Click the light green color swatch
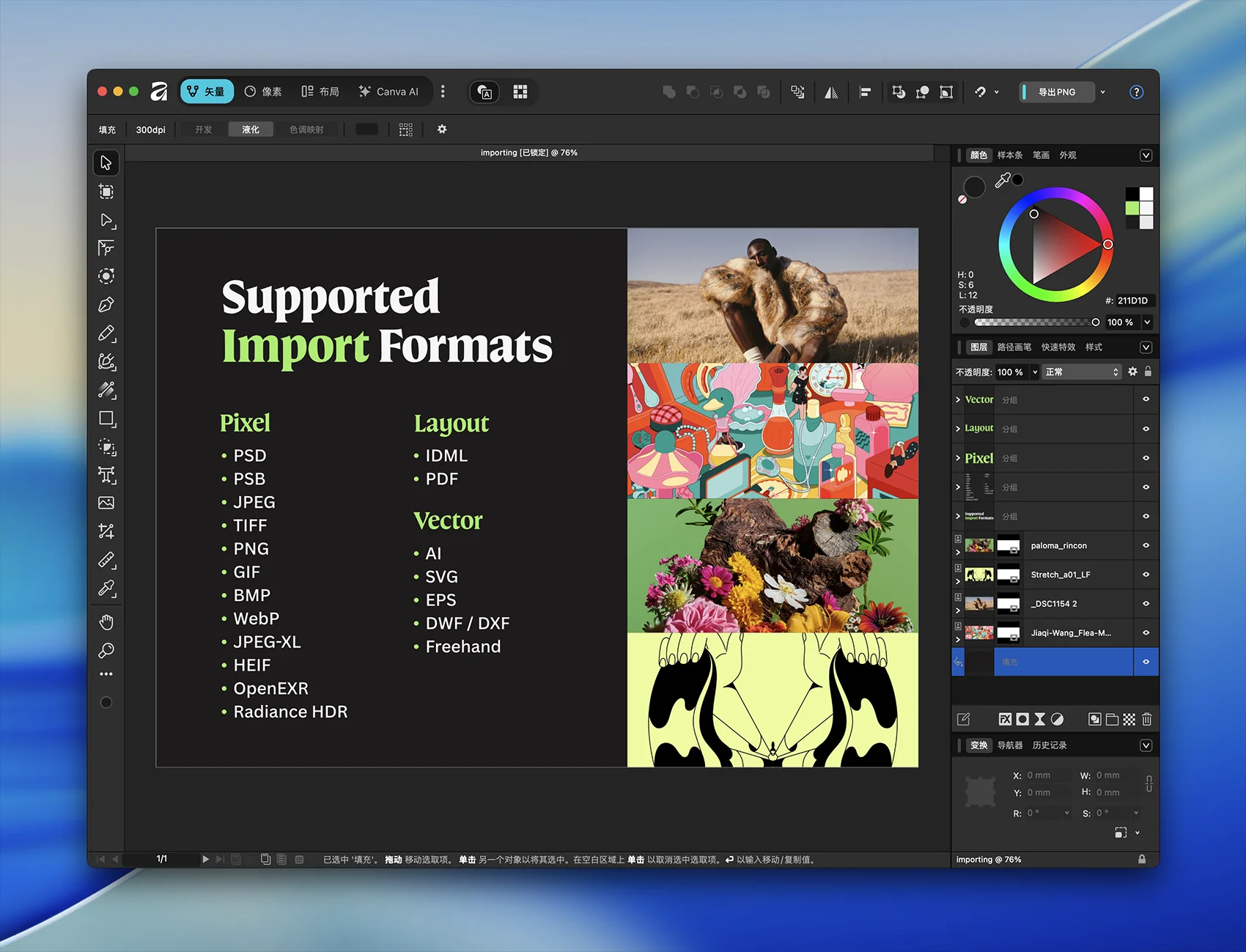The image size is (1246, 952). coord(1132,208)
